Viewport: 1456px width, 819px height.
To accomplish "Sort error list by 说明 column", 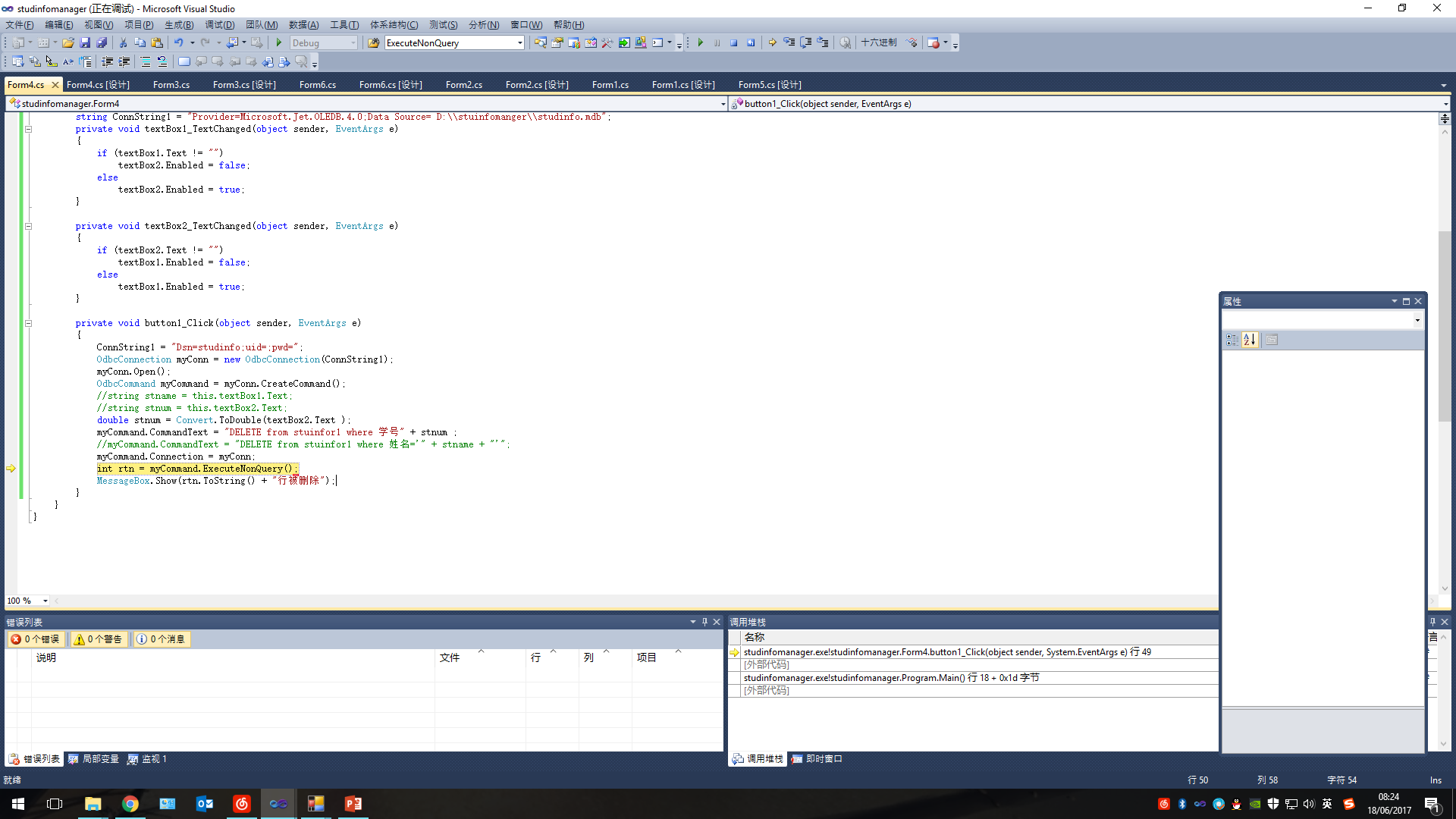I will (x=233, y=657).
